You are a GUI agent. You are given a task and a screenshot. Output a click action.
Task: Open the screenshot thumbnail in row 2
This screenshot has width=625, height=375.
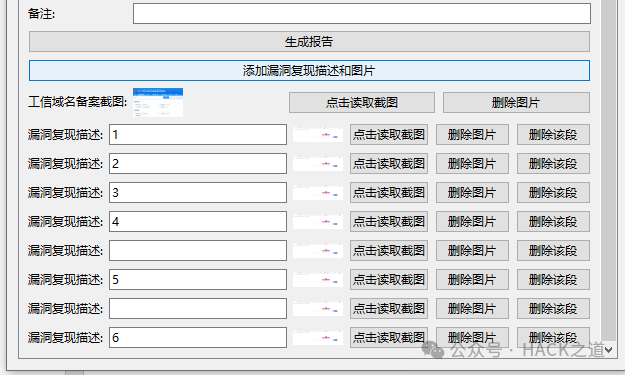[x=318, y=164]
